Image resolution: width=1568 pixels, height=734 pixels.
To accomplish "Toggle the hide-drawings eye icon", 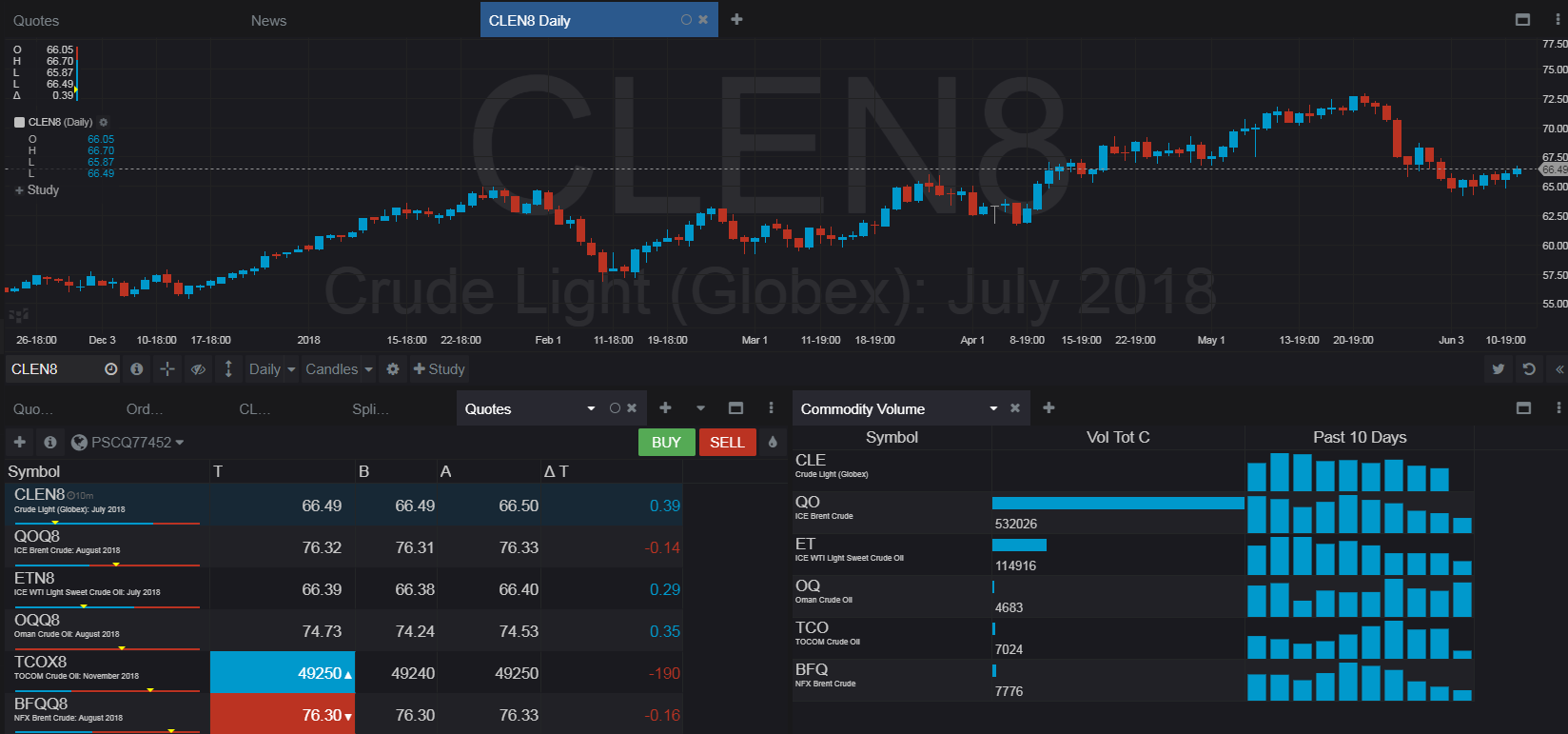I will (198, 369).
